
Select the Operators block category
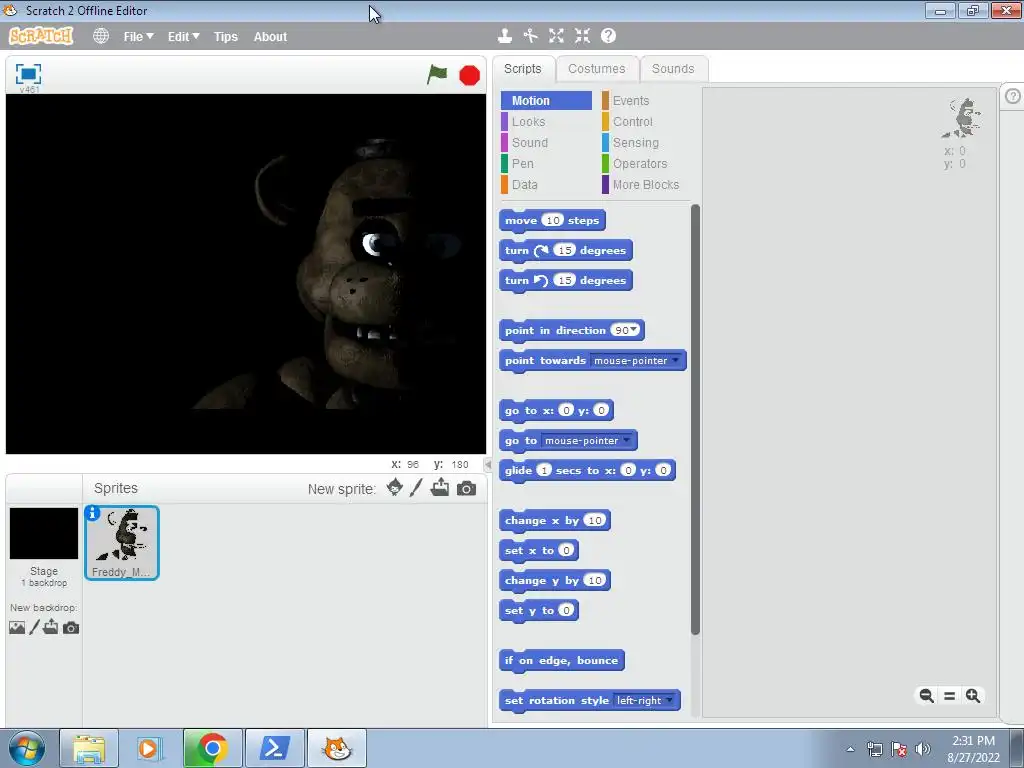tap(640, 163)
